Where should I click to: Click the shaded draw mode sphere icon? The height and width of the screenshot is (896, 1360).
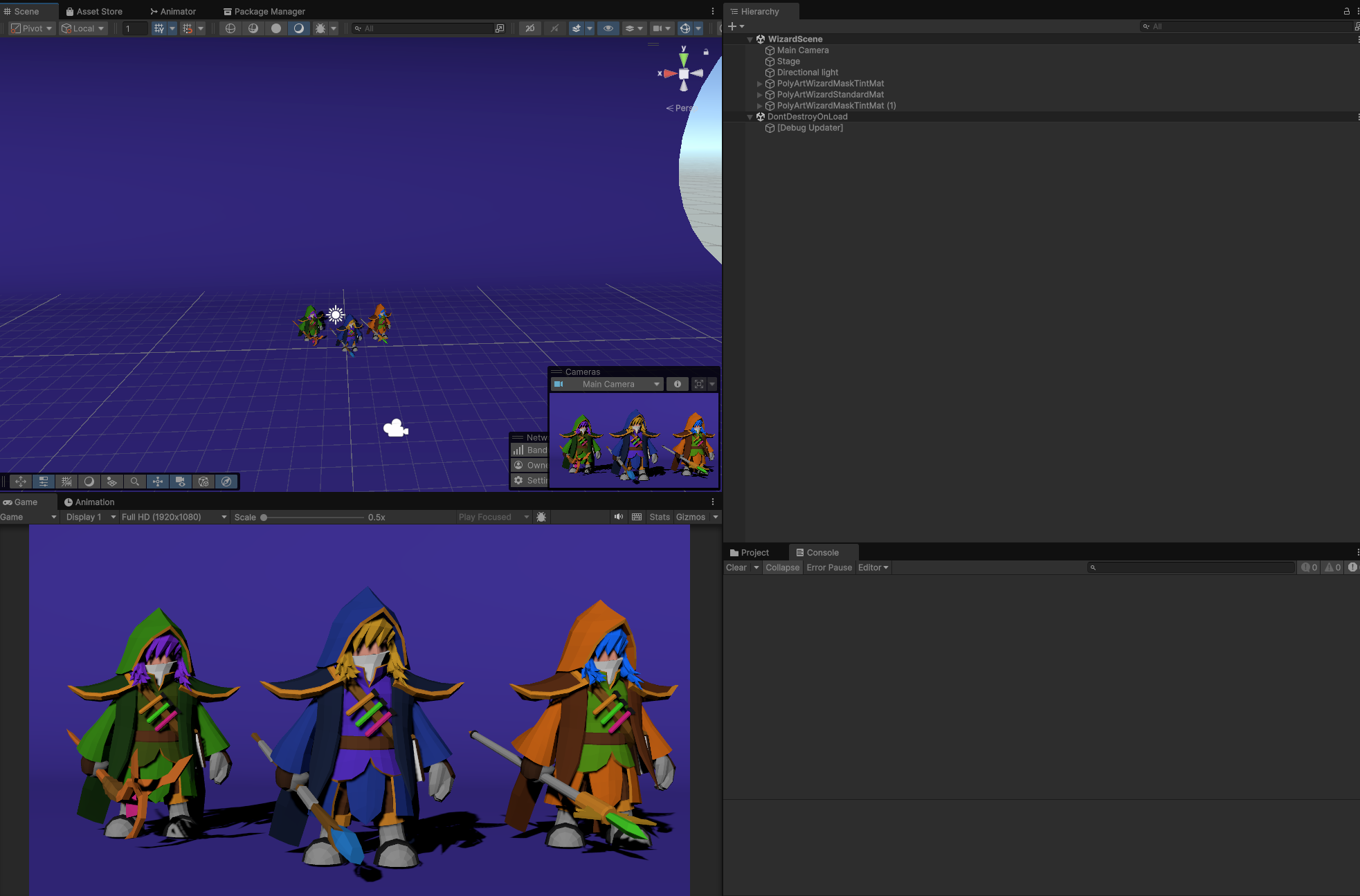[x=276, y=28]
